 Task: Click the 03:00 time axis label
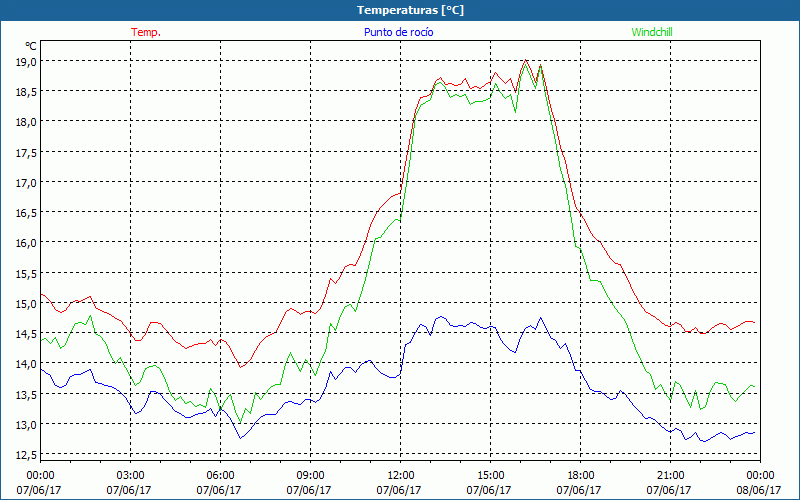pyautogui.click(x=131, y=475)
